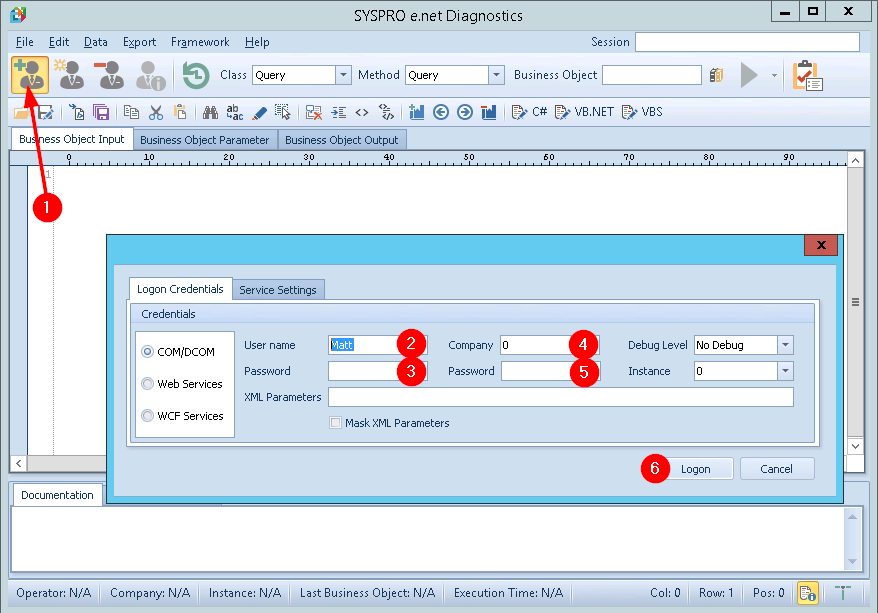This screenshot has width=878, height=613.
Task: Select the Documentation tab
Action: point(57,495)
